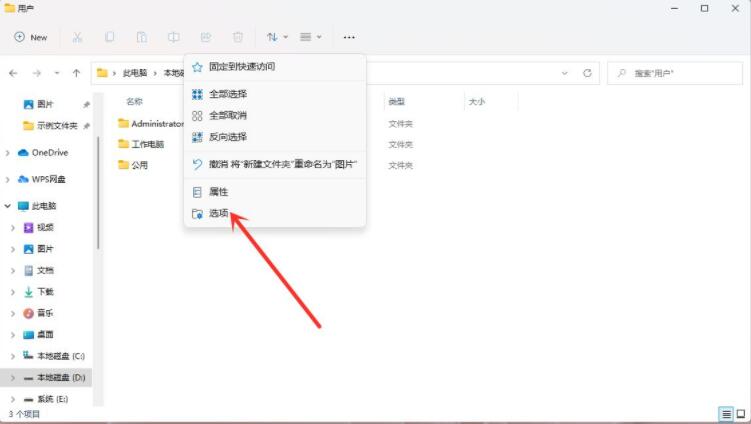Screen dimensions: 751x424
Task: Sort by the 名称 column header
Action: [135, 102]
